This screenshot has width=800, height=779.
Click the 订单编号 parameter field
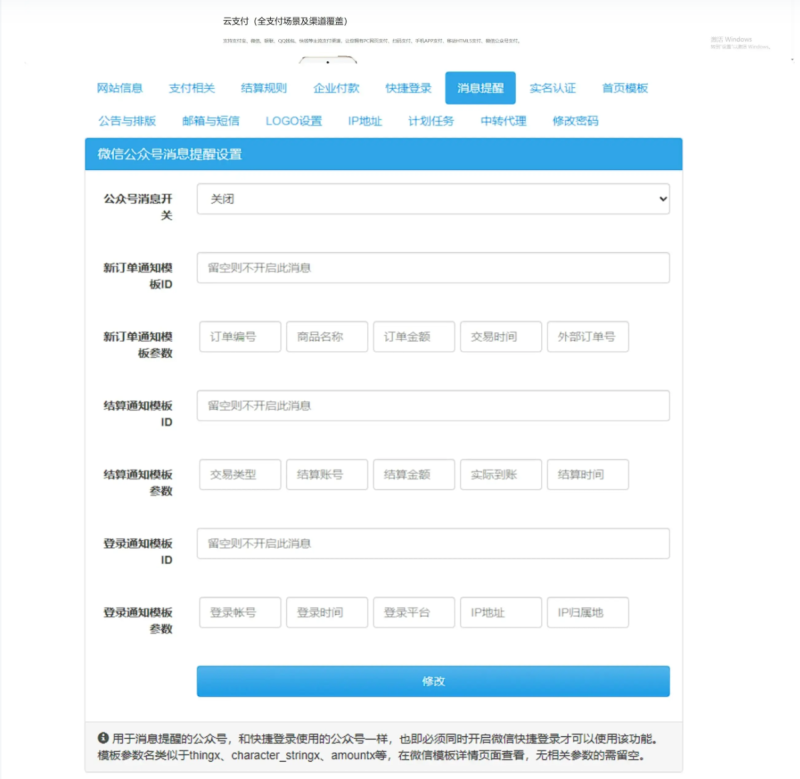coord(240,336)
